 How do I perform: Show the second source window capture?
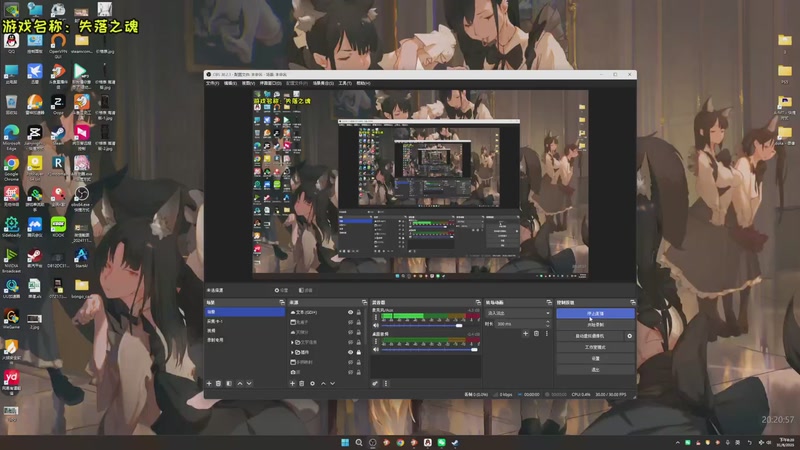click(351, 322)
